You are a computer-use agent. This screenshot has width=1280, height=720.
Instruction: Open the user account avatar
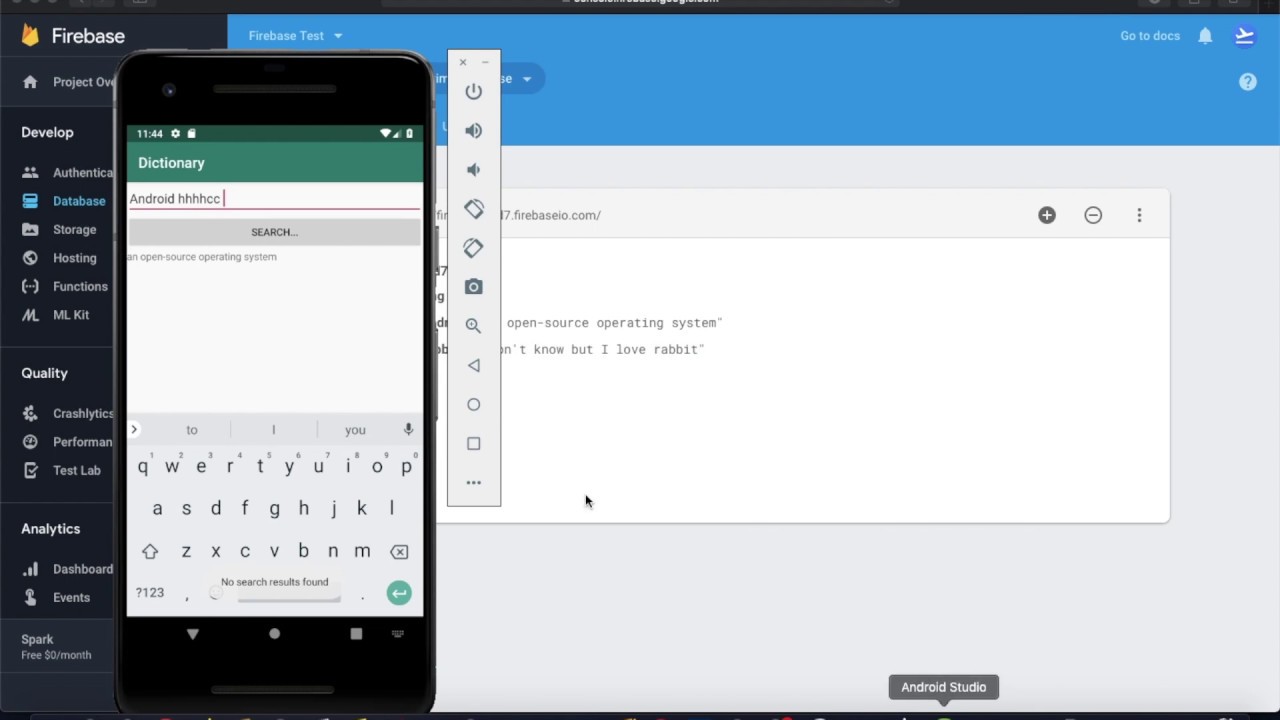(1245, 36)
